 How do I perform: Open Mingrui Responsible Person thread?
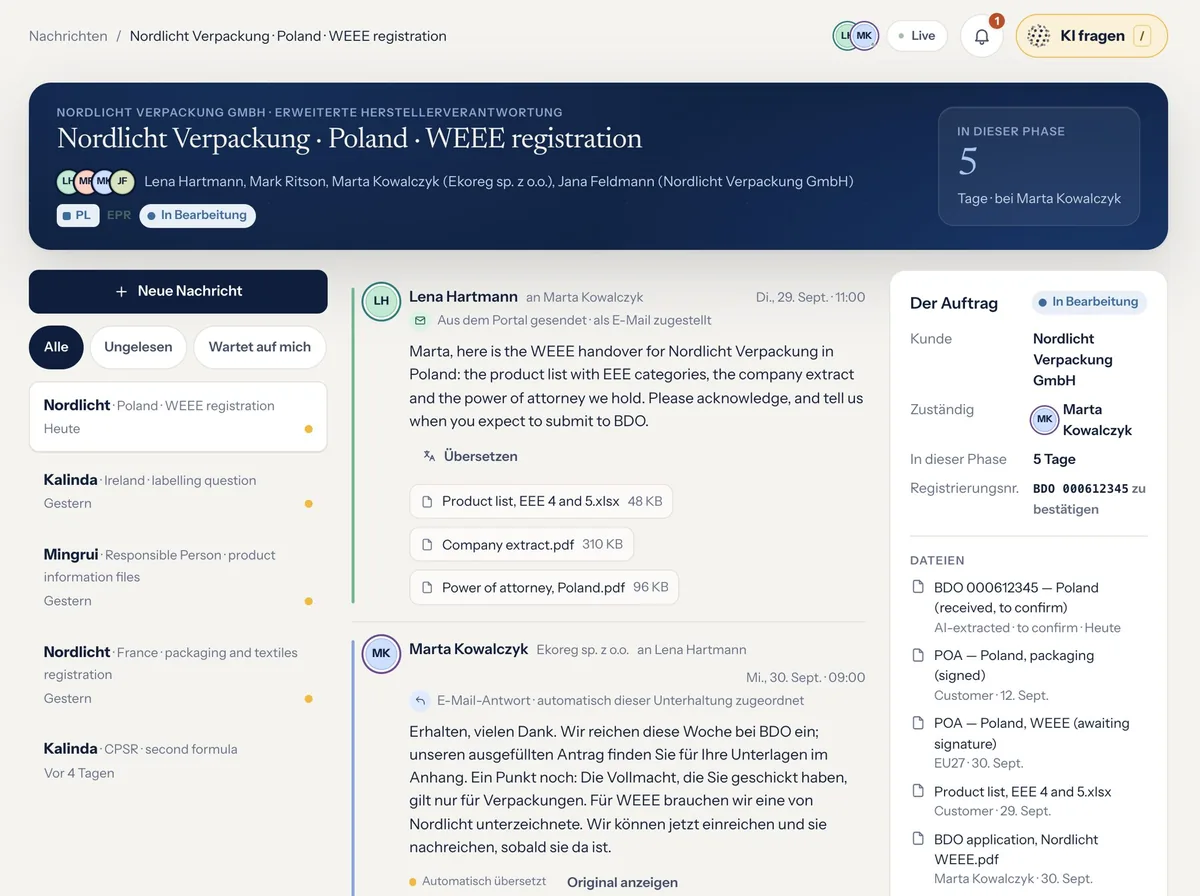tap(178, 577)
